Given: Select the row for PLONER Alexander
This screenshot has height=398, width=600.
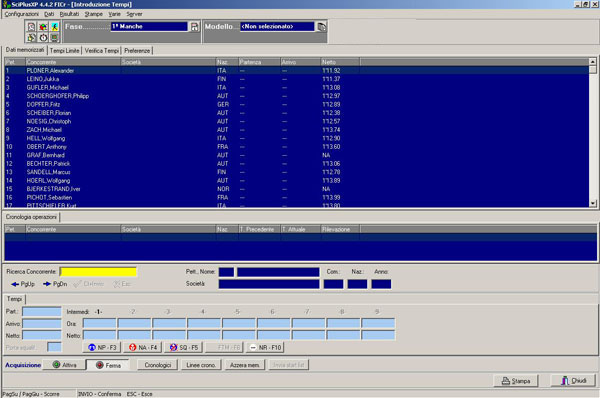Looking at the screenshot, I should click(x=297, y=70).
